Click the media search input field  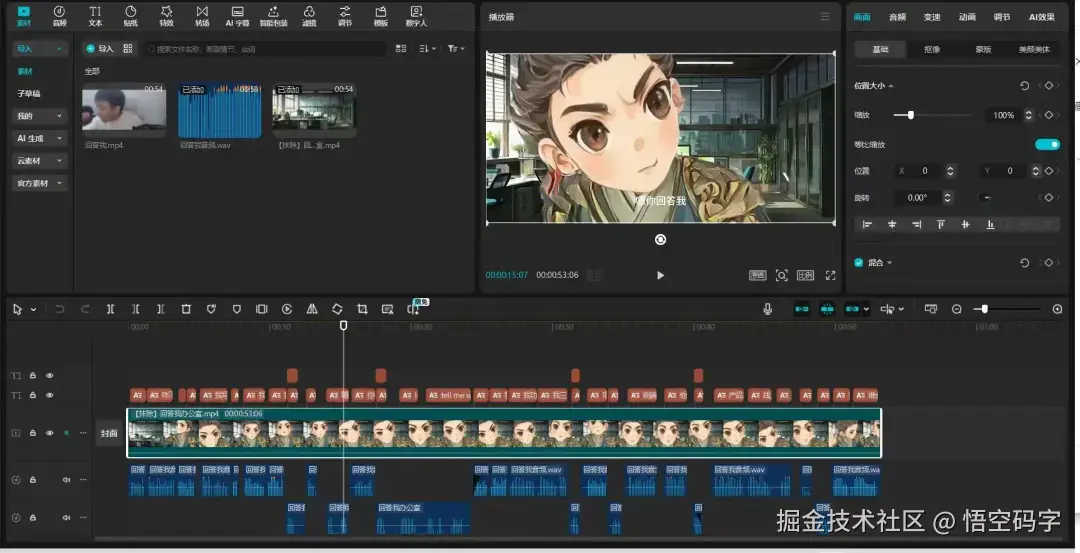(265, 49)
